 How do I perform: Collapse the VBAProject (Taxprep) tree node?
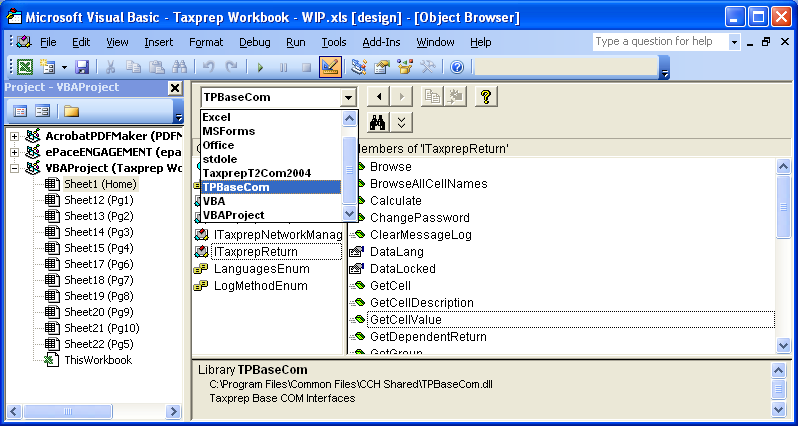15,168
